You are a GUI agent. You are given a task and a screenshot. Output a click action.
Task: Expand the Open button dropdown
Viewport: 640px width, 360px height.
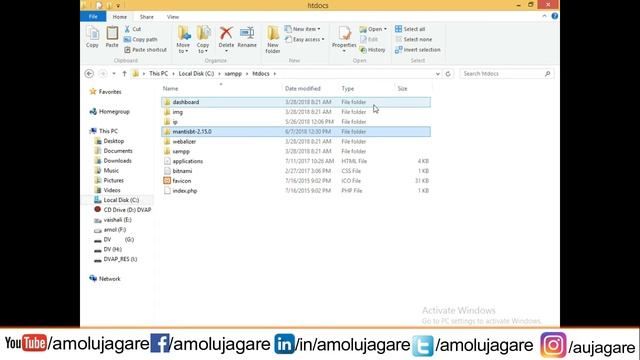coord(385,29)
